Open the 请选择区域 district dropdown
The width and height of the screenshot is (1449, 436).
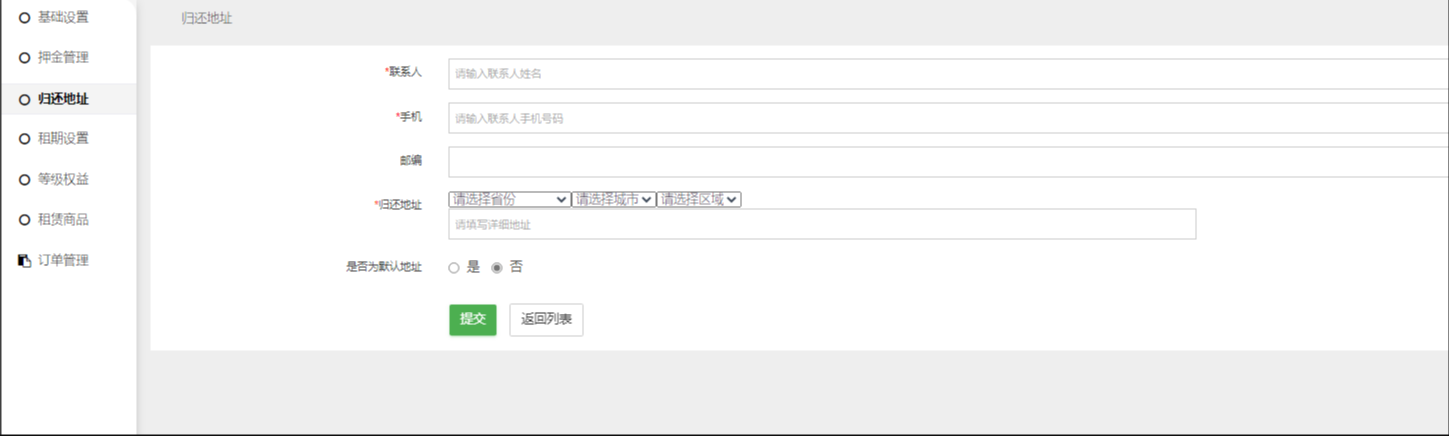(699, 200)
